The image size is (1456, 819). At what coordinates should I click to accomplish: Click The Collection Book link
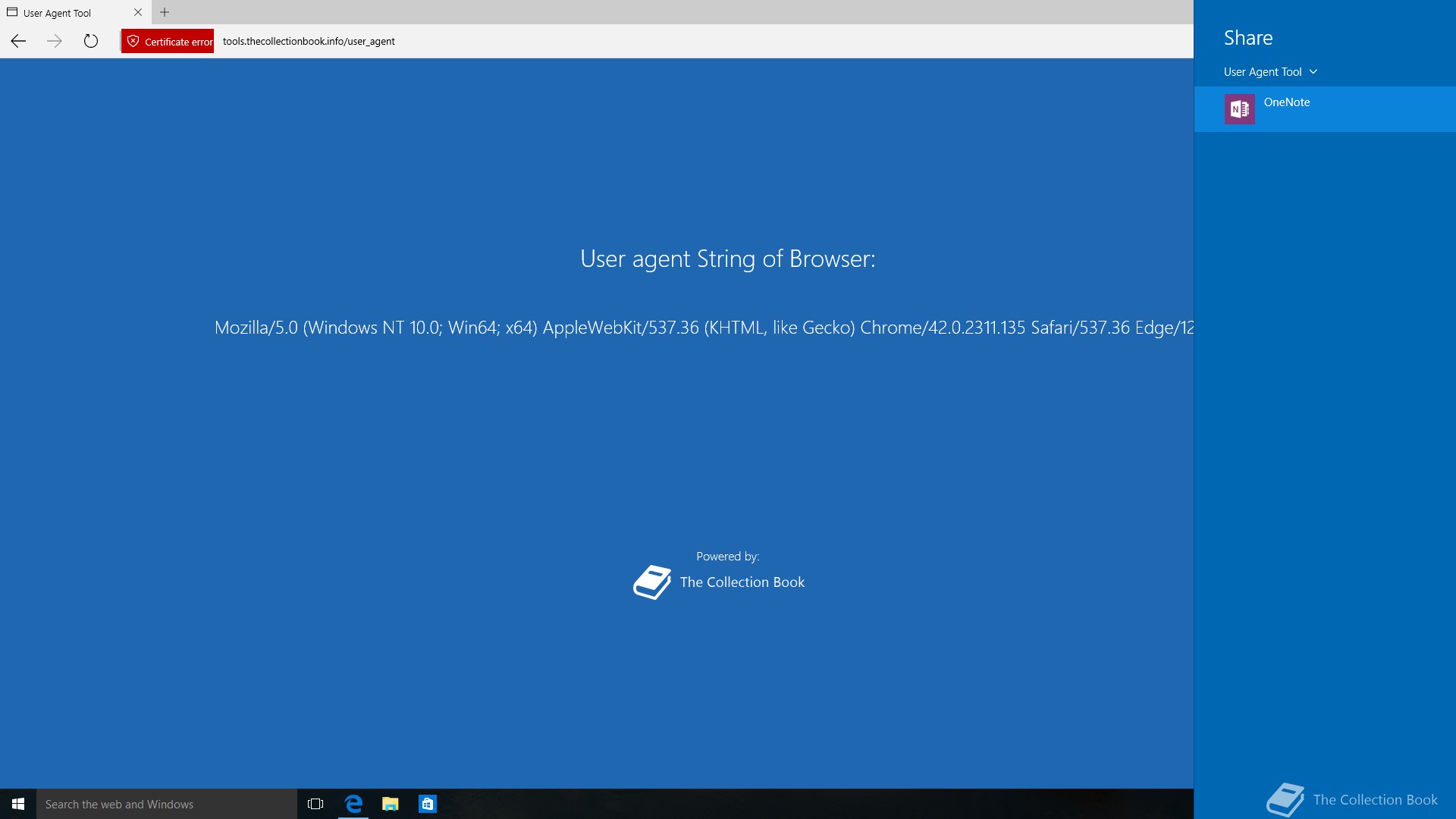click(742, 582)
